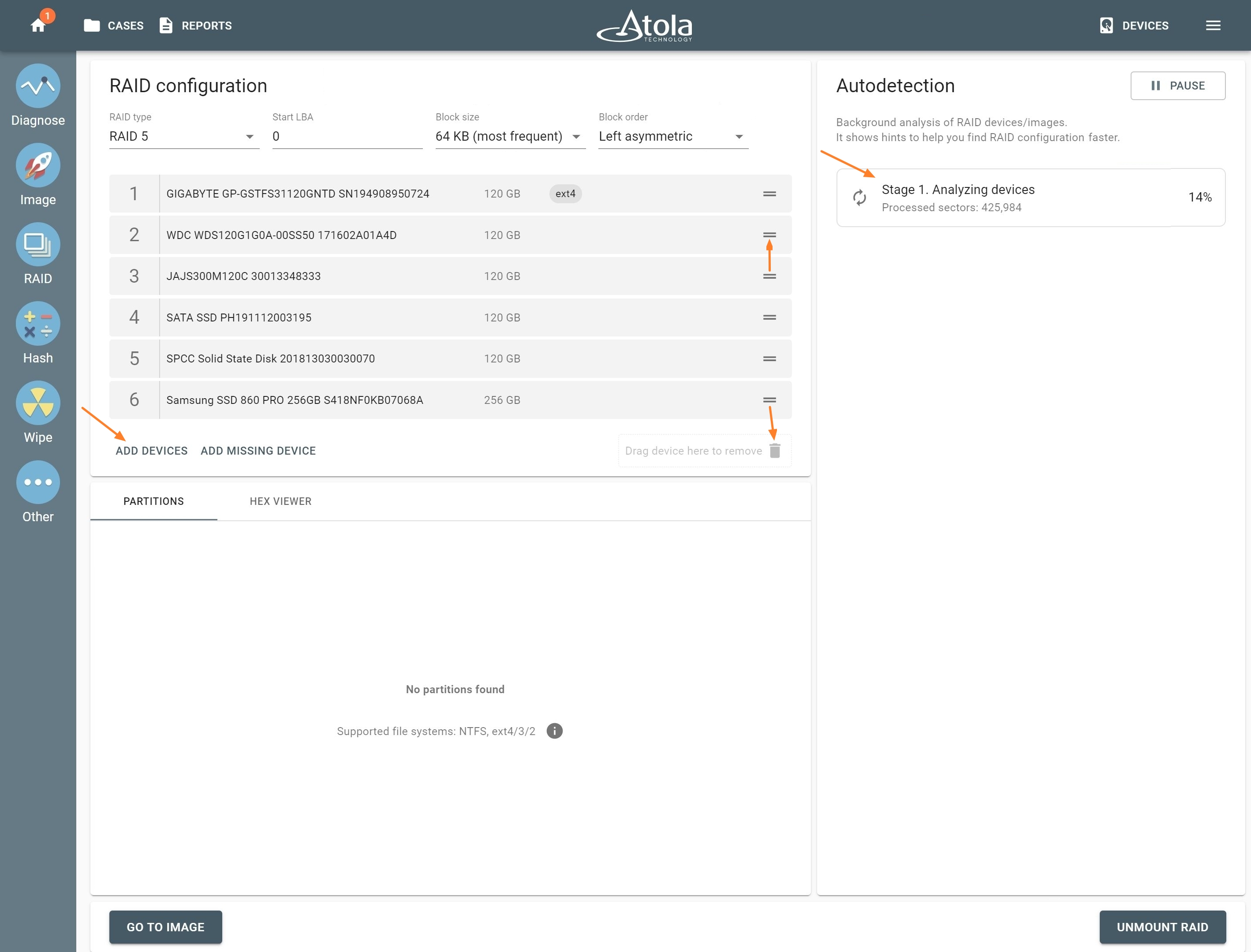
Task: Pause the autodetection process
Action: (x=1178, y=86)
